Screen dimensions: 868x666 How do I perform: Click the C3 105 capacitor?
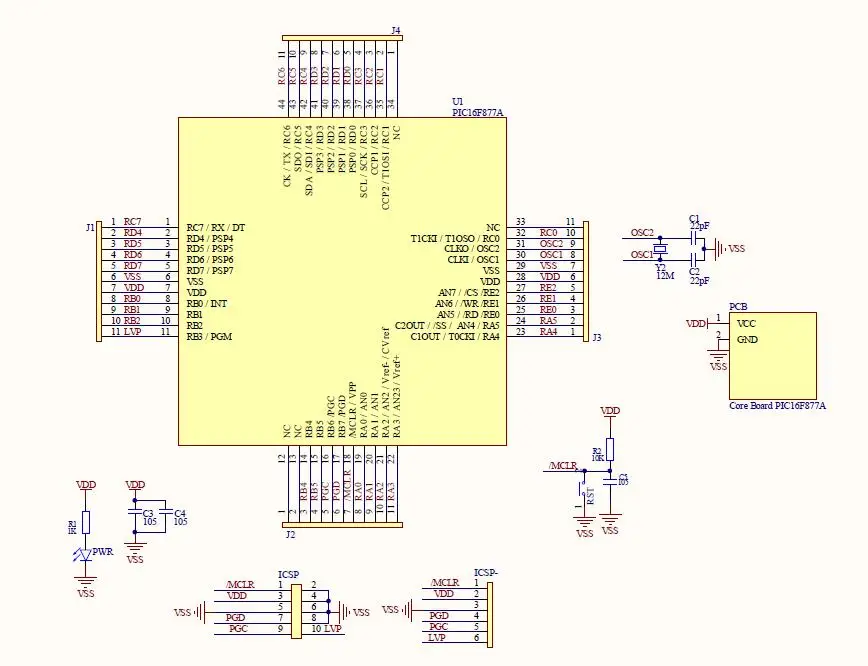click(135, 512)
